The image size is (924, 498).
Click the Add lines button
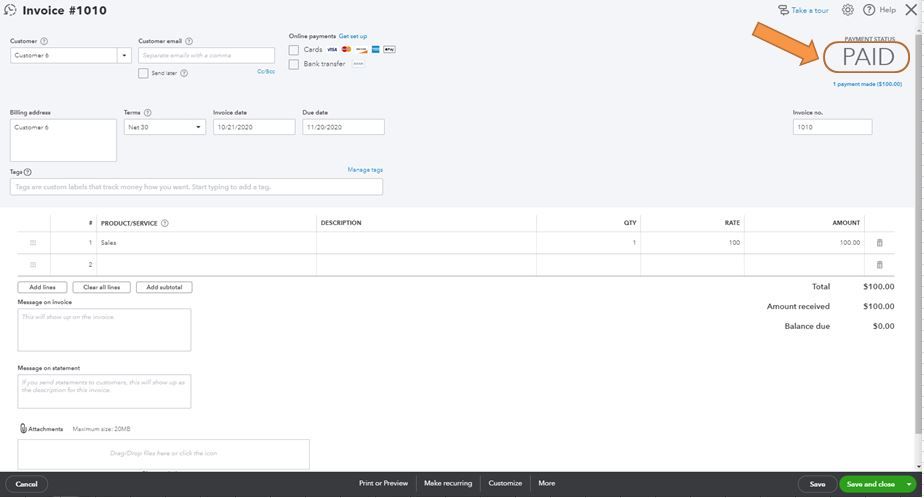coord(42,288)
